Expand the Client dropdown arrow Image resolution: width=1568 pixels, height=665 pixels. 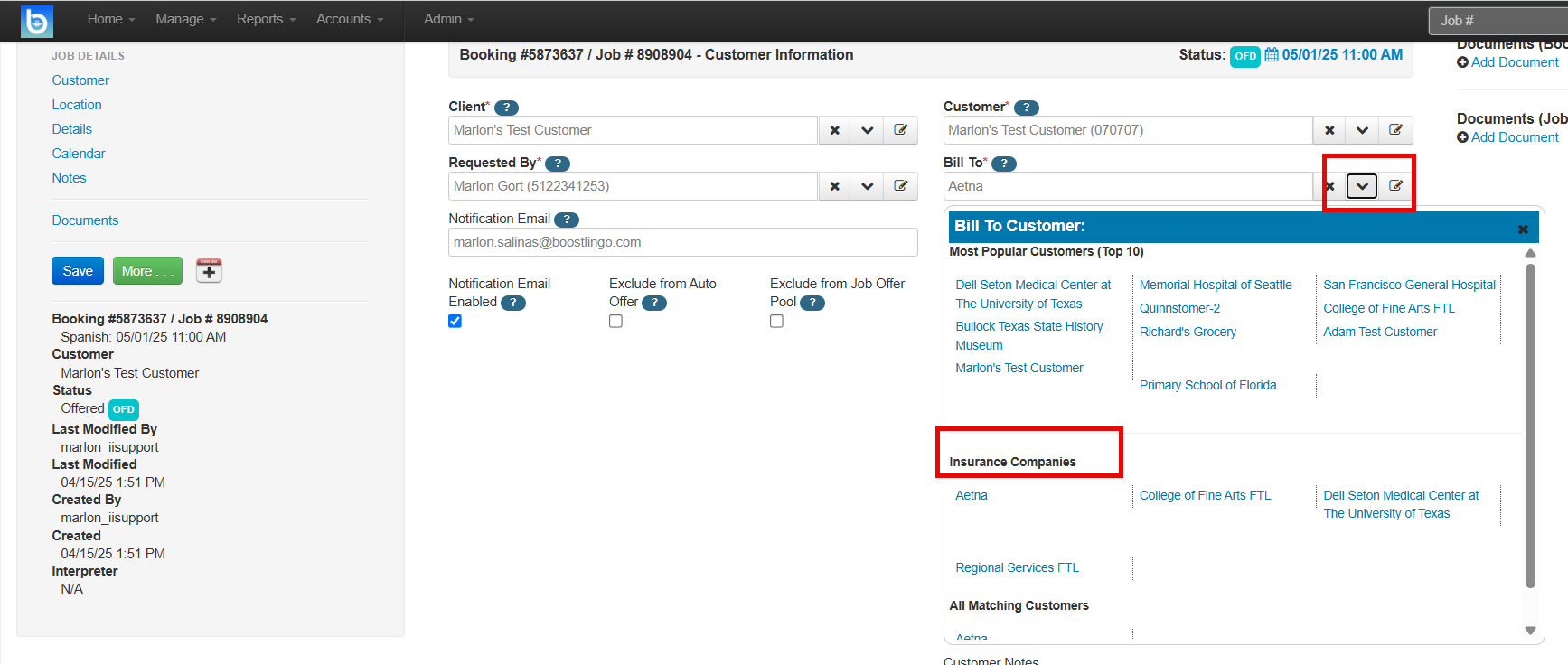click(868, 130)
